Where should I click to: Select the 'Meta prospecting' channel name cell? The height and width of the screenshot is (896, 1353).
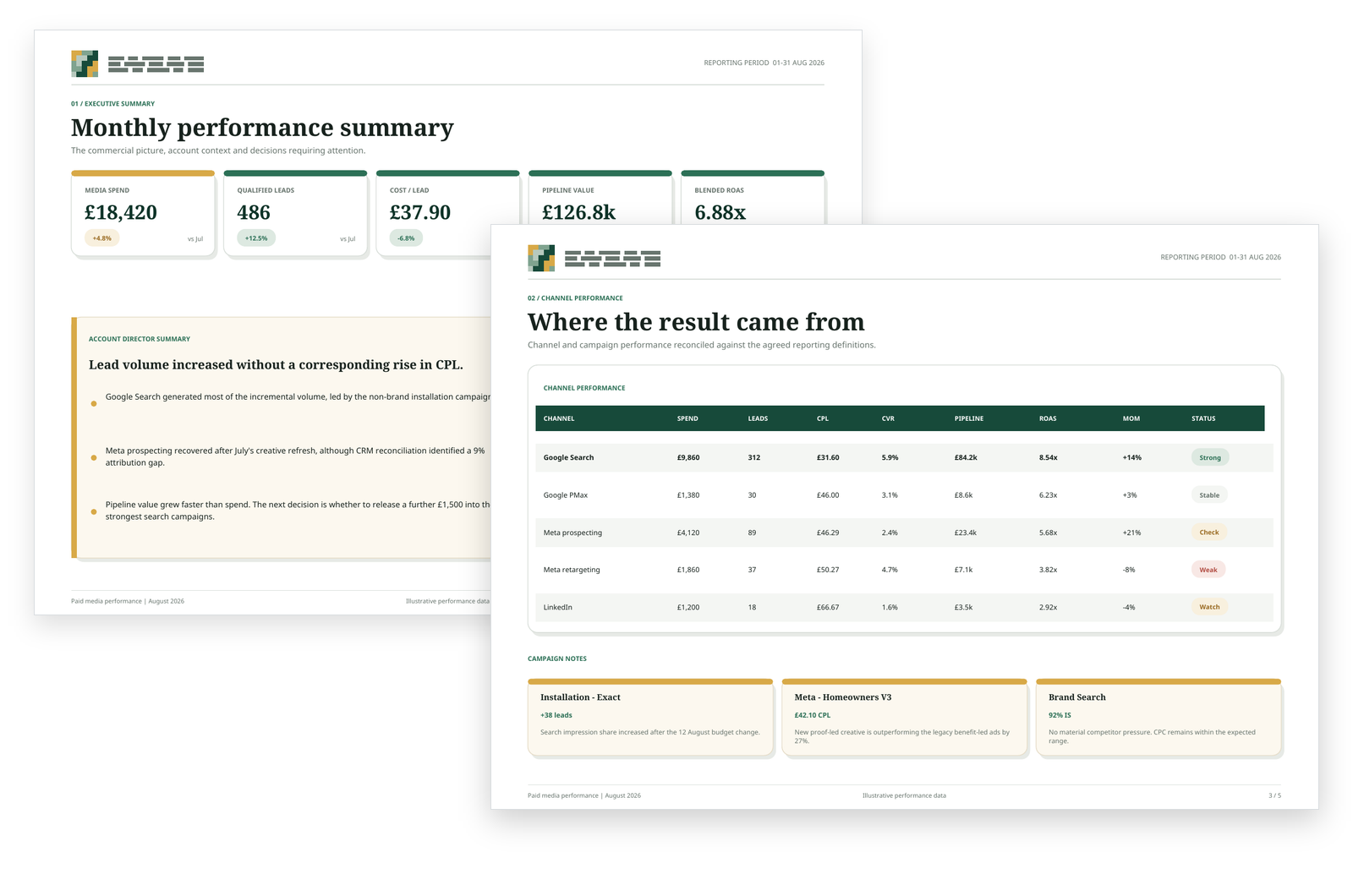point(572,533)
